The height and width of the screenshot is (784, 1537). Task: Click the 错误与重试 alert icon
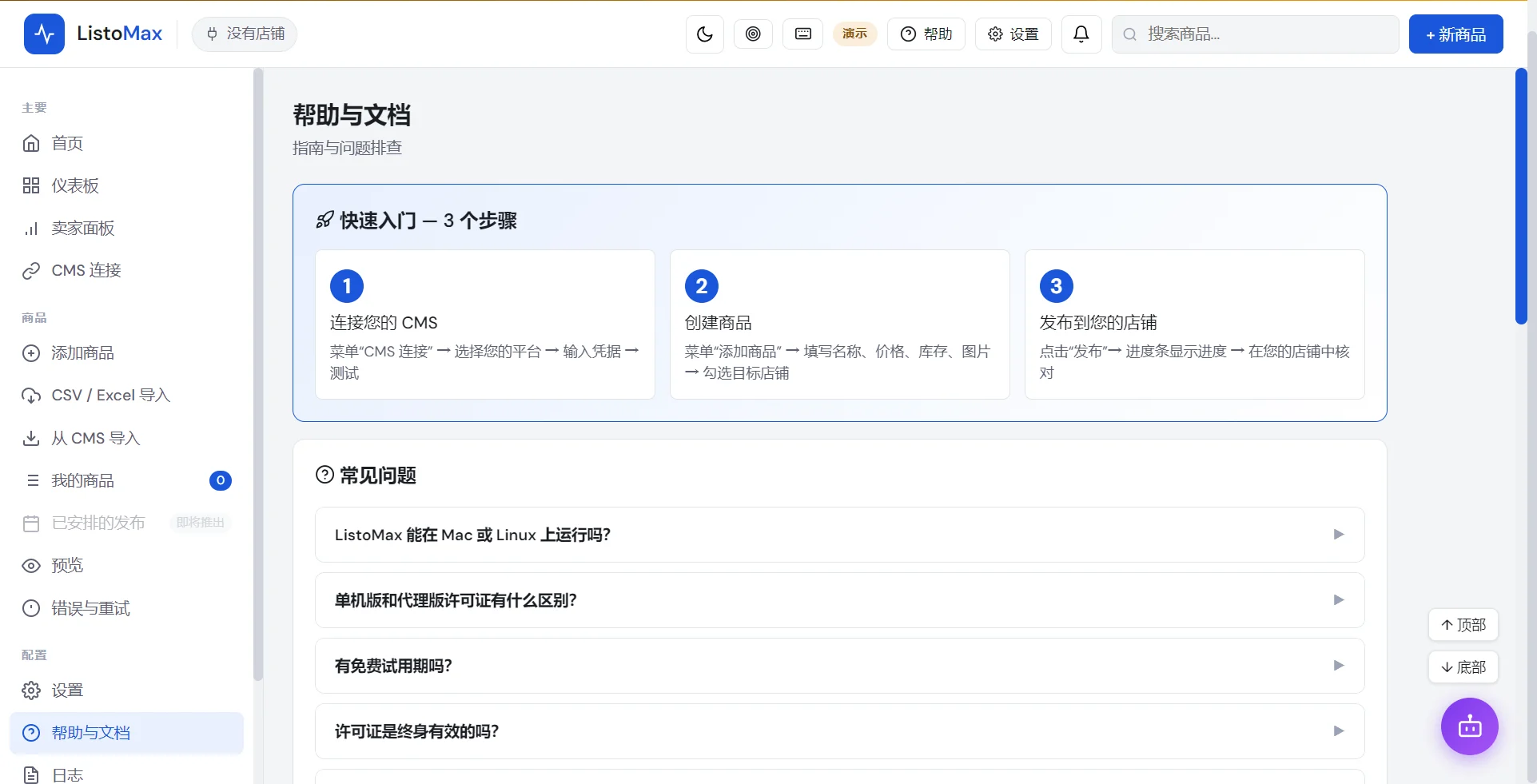(x=31, y=608)
